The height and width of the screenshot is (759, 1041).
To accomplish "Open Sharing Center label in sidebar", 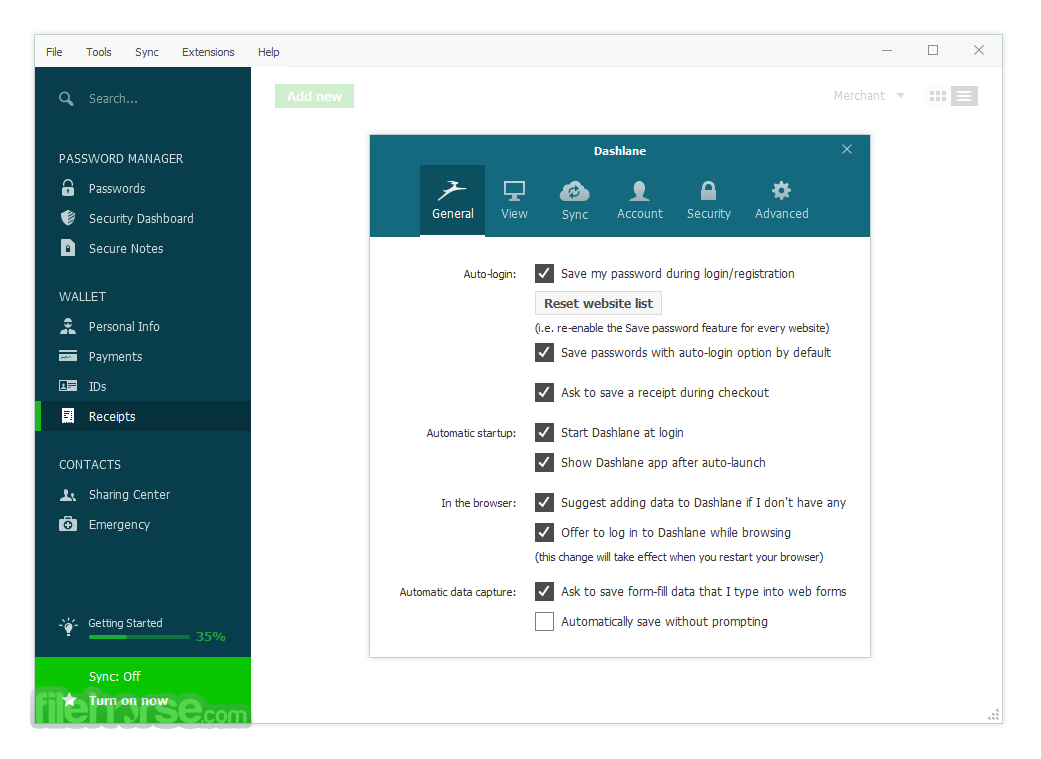I will [129, 495].
